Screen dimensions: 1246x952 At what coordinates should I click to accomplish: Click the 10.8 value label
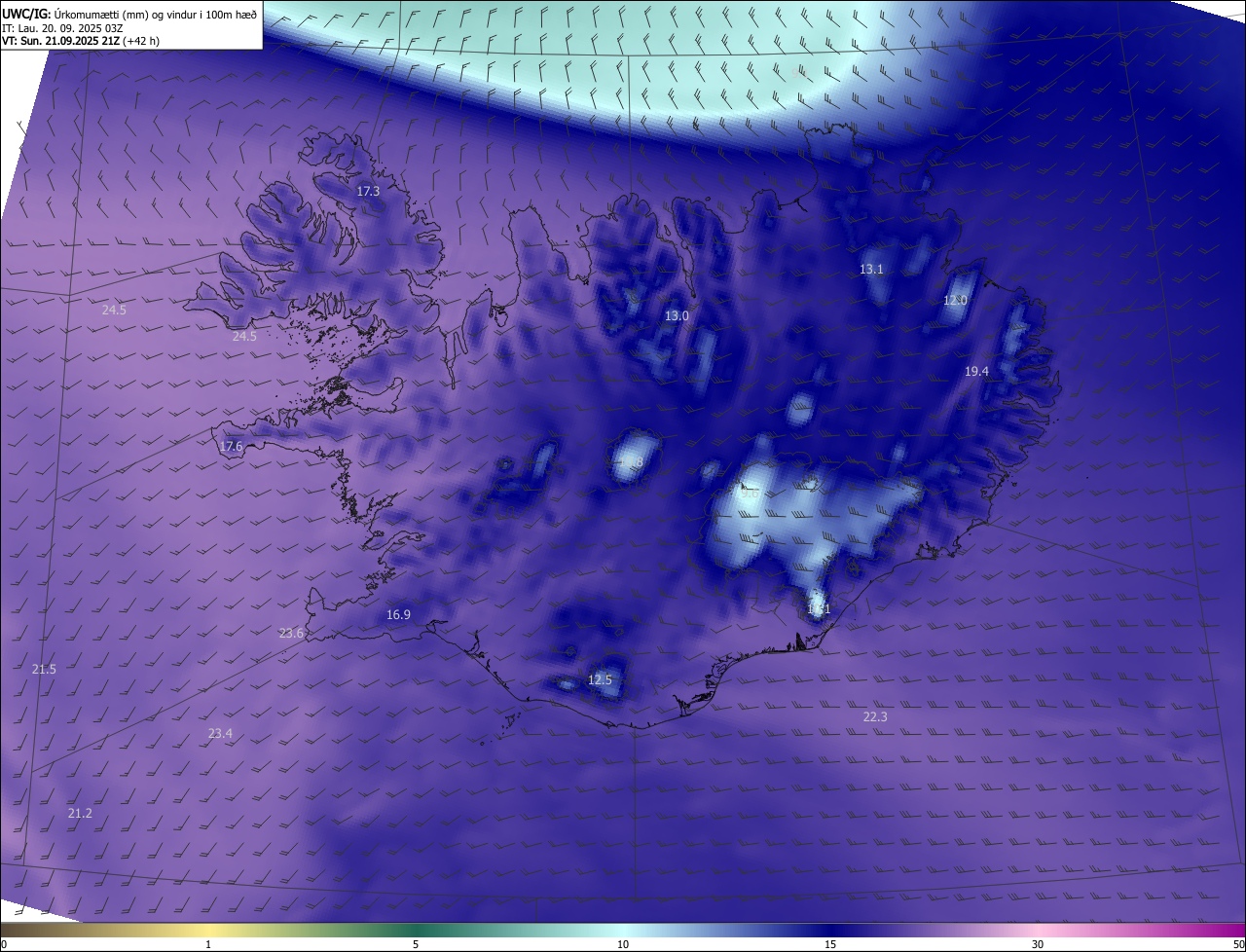coord(632,463)
